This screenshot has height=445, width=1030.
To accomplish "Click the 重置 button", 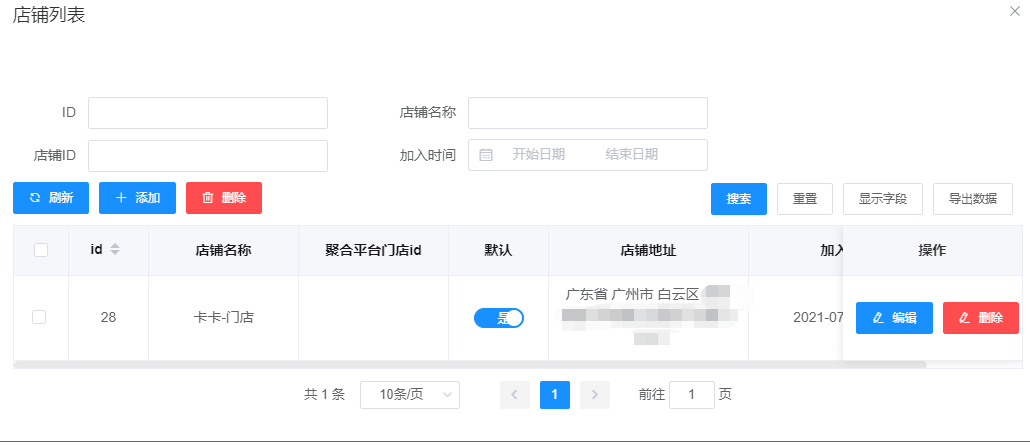I will (x=805, y=198).
